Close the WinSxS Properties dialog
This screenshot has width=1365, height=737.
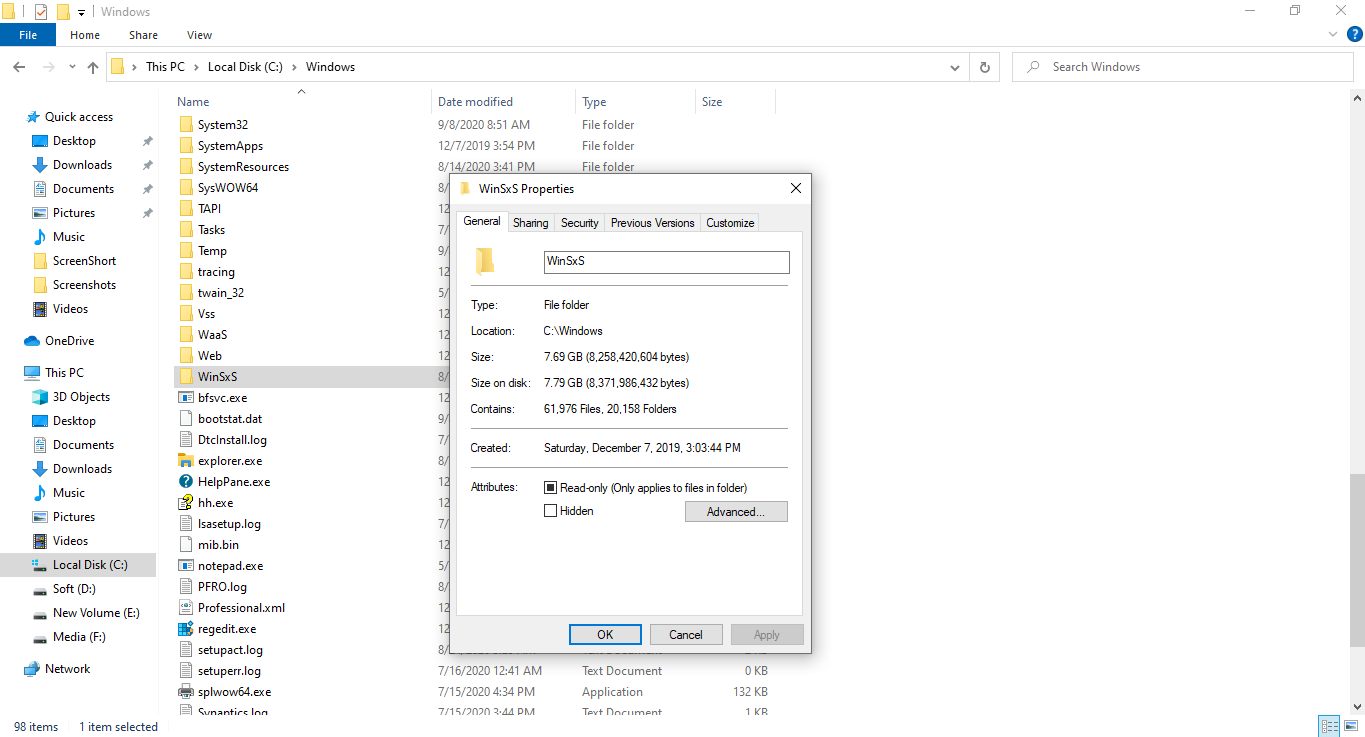tap(796, 188)
